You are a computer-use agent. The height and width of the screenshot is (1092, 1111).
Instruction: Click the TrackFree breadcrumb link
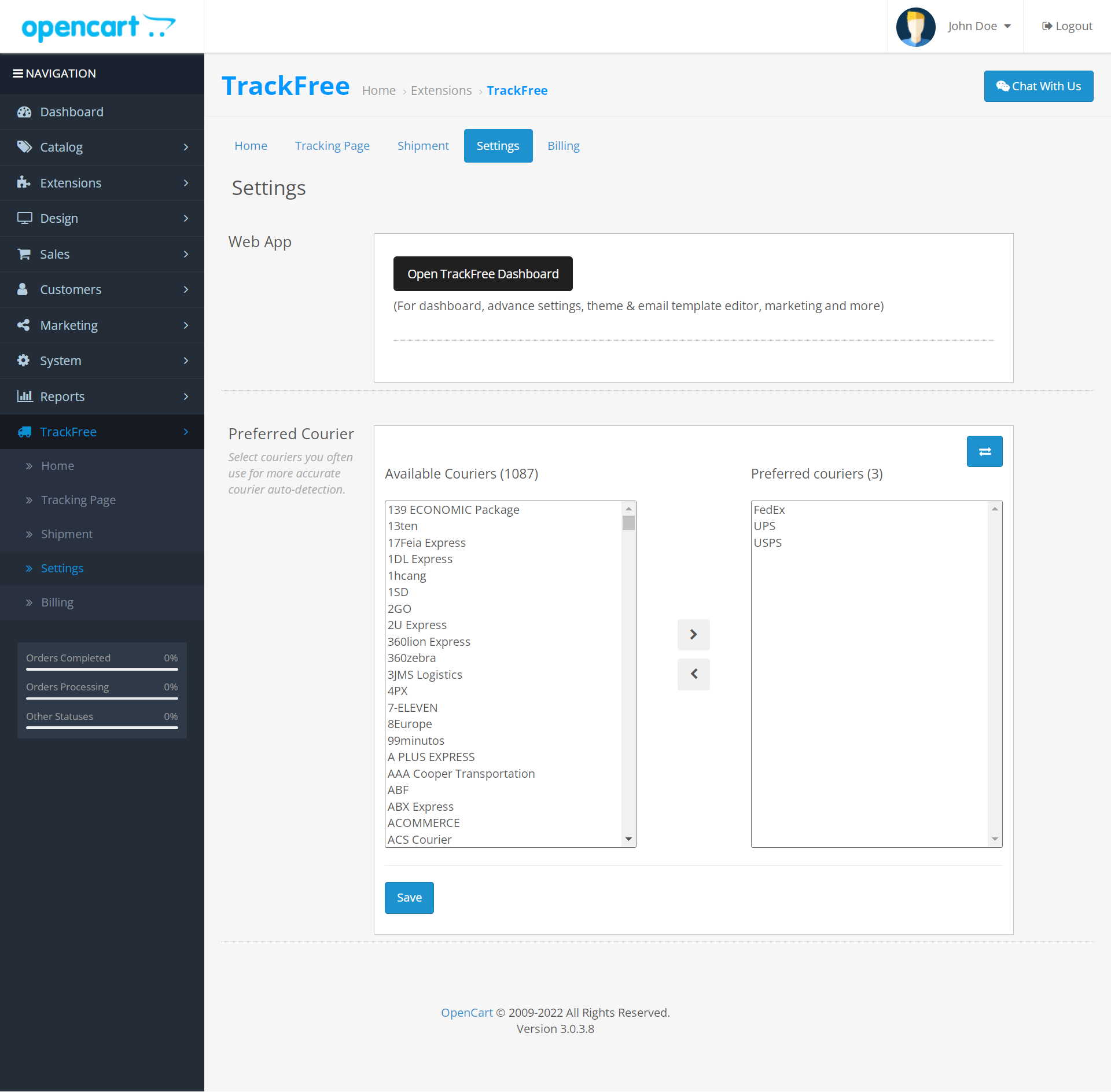(517, 91)
